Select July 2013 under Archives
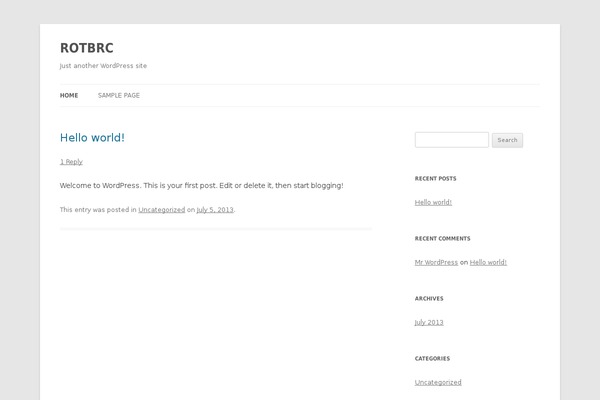Screen dimensions: 600x400 (x=429, y=322)
